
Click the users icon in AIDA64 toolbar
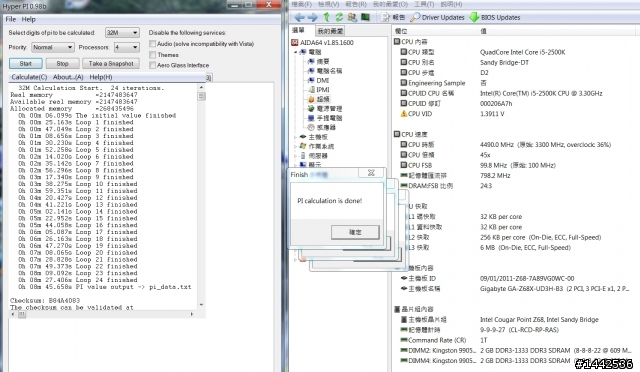point(352,17)
